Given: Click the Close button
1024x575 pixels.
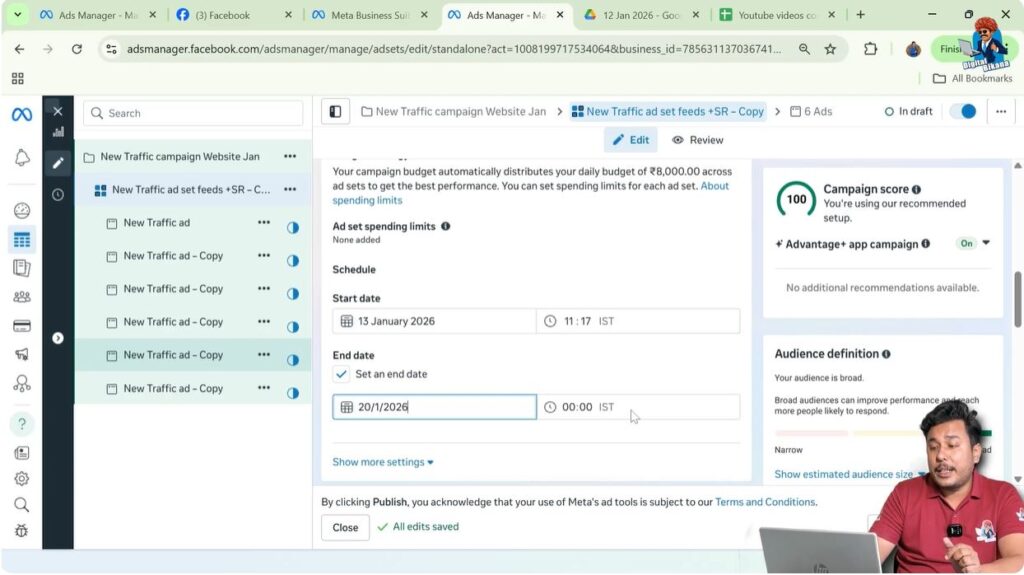Looking at the screenshot, I should [x=345, y=527].
